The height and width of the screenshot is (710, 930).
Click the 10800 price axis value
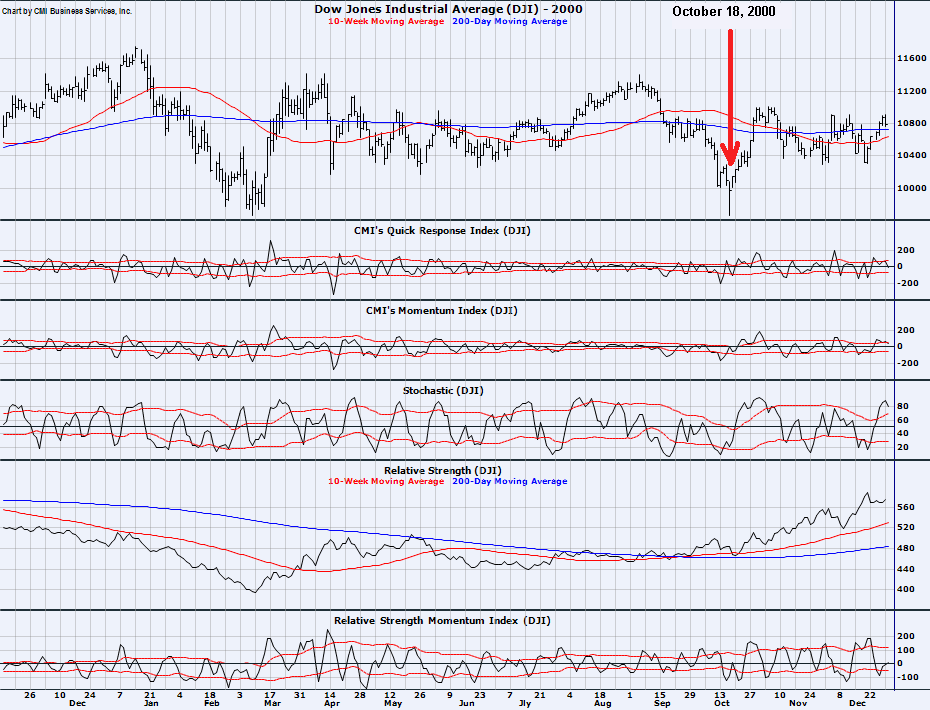pos(912,124)
